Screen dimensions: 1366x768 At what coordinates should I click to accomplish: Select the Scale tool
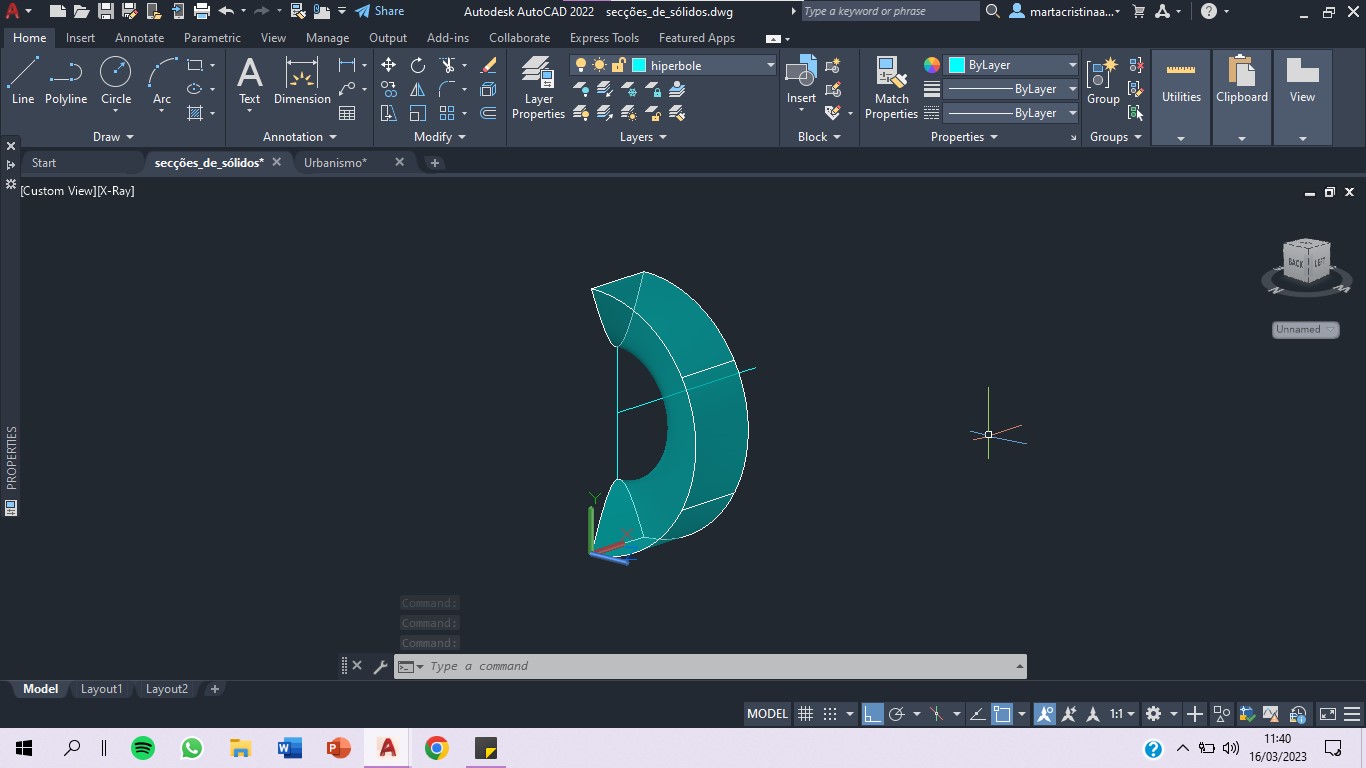click(x=418, y=113)
